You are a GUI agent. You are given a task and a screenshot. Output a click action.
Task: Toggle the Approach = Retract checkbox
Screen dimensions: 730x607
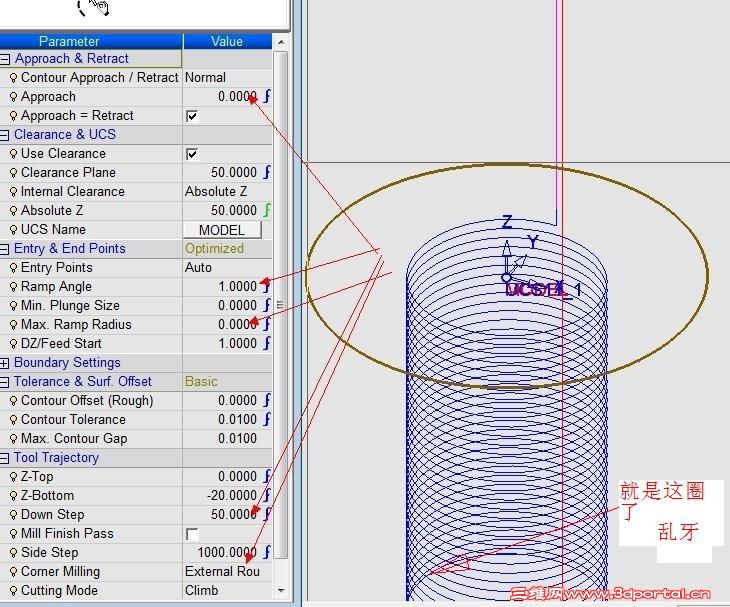click(192, 116)
